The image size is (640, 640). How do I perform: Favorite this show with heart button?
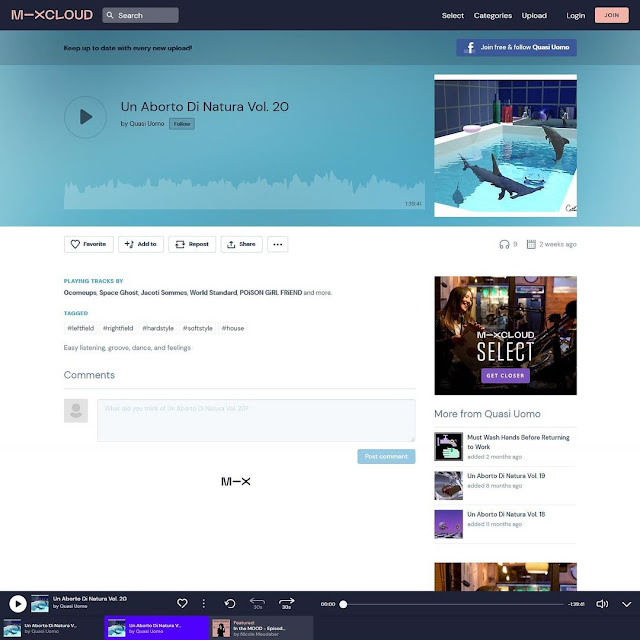coord(89,244)
